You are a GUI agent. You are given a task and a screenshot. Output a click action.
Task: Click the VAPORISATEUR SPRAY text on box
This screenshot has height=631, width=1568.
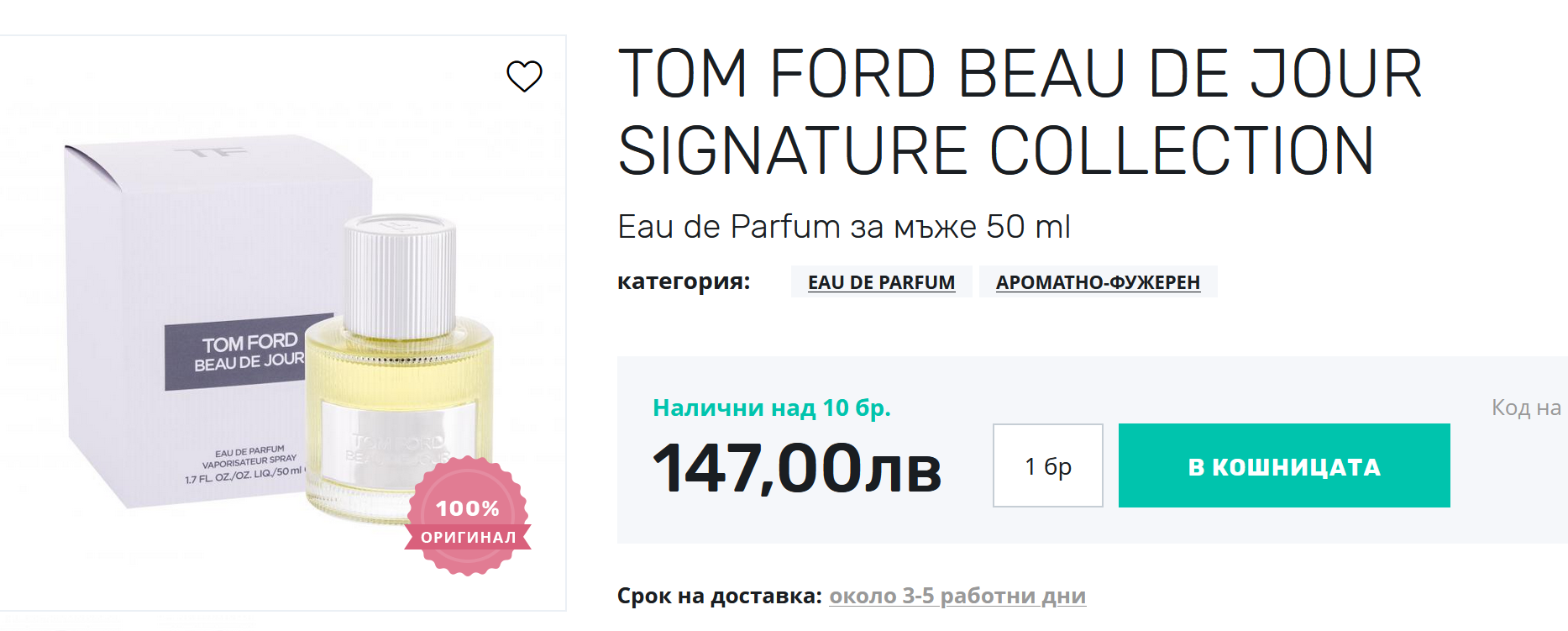(x=249, y=461)
